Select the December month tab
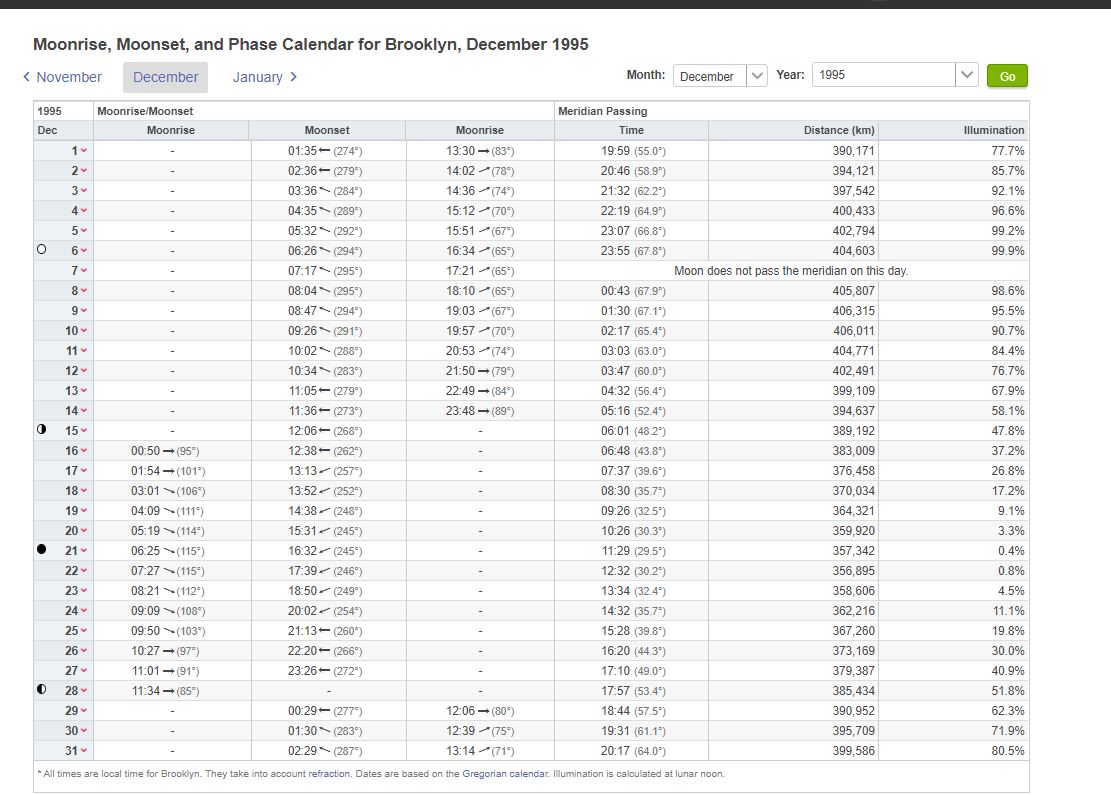This screenshot has height=795, width=1111. tap(166, 77)
